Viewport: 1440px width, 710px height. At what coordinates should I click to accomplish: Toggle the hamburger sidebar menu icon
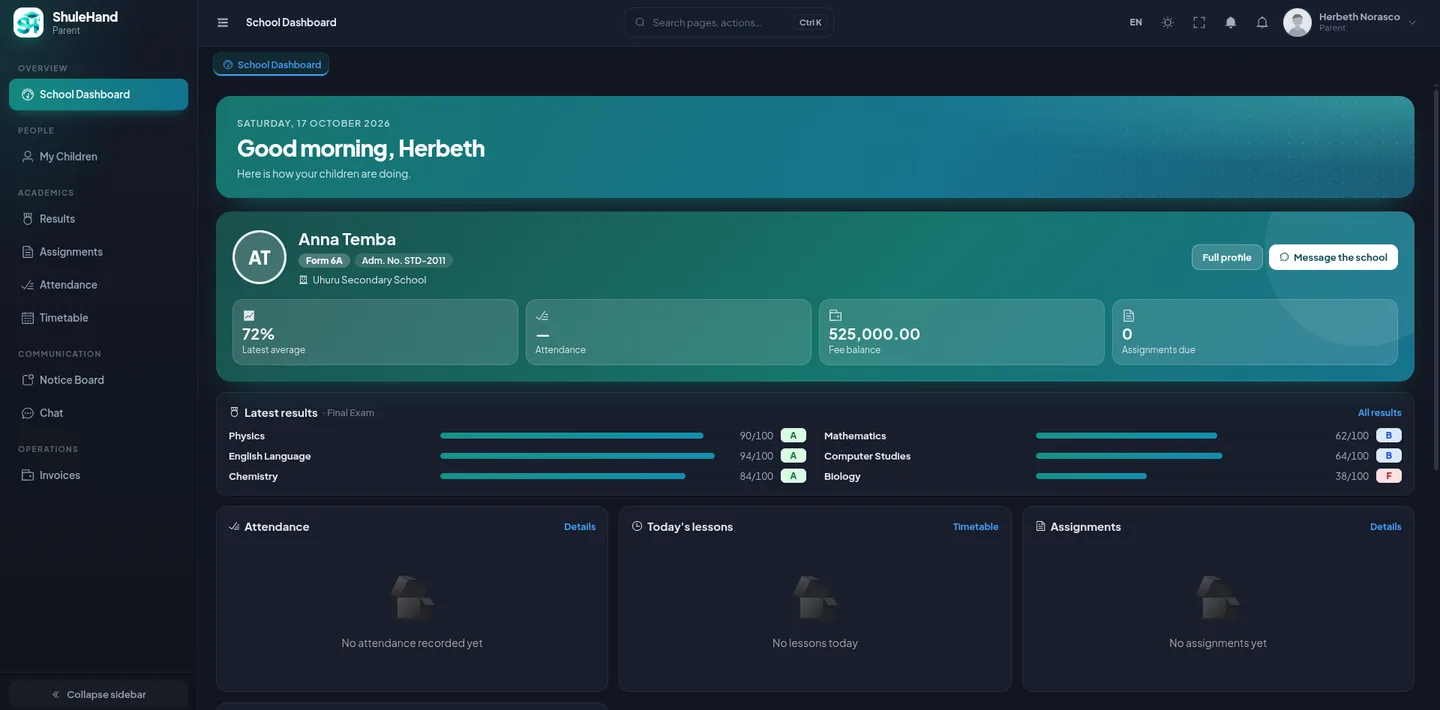click(223, 22)
